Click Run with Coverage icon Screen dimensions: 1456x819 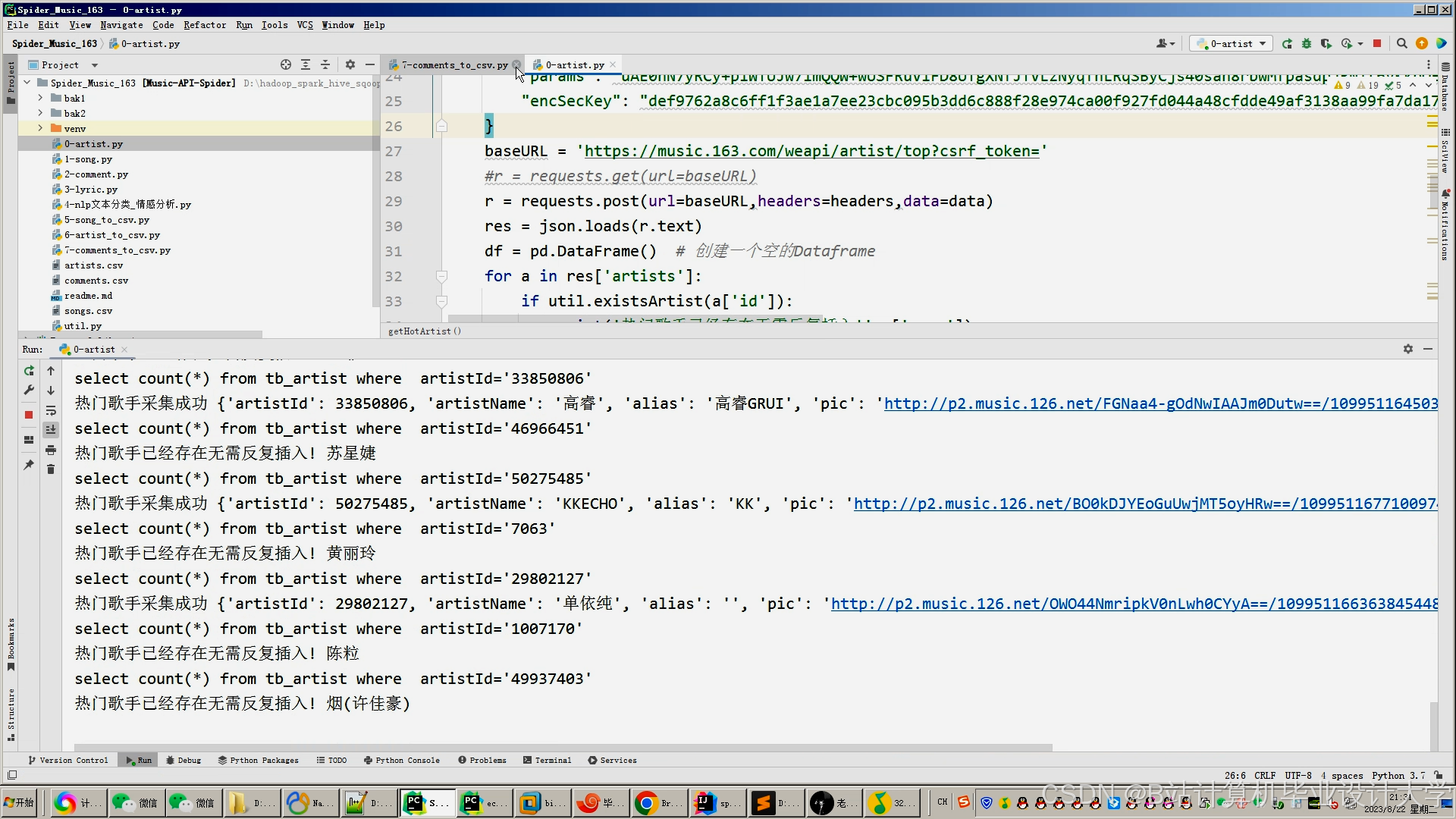click(x=1326, y=44)
